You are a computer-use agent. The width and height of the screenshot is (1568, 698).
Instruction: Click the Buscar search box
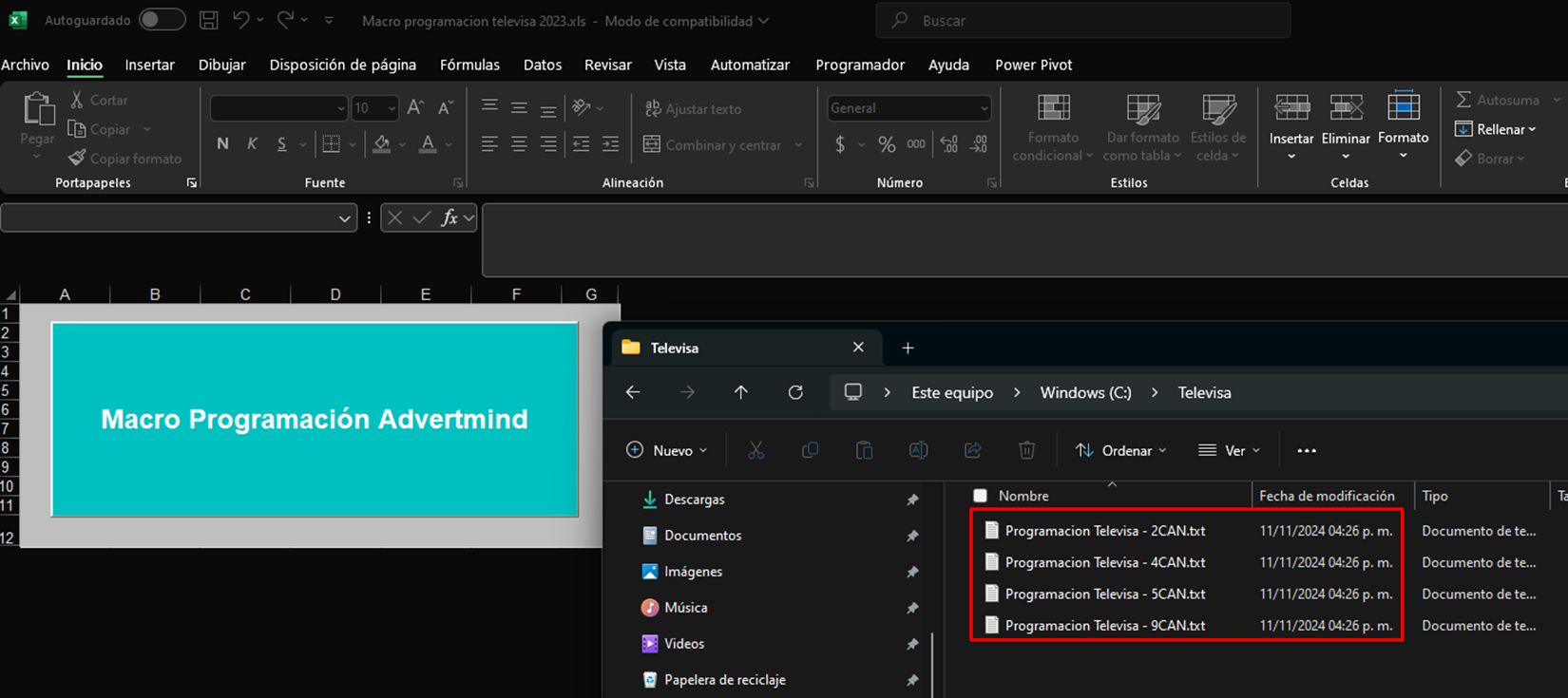(1083, 20)
